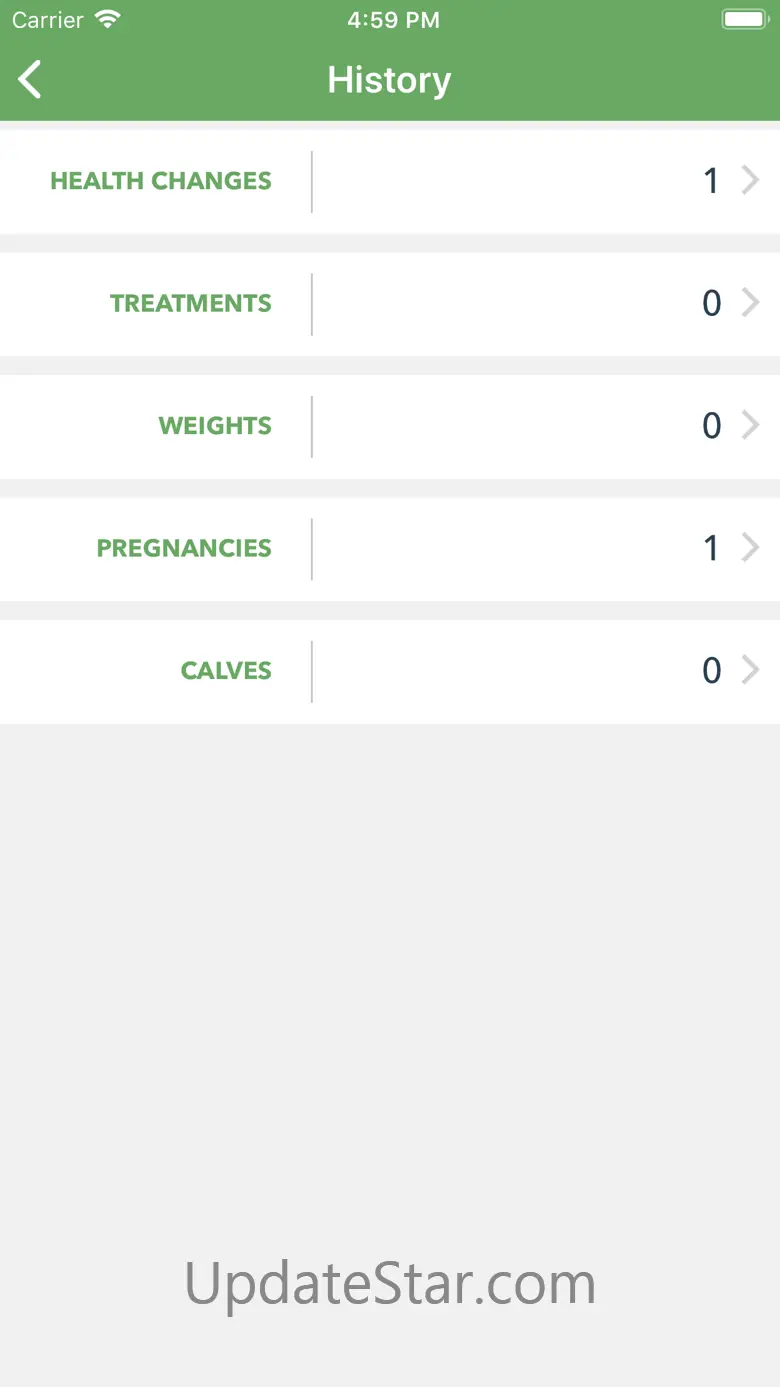This screenshot has height=1387, width=780.
Task: Tap the Calves count value
Action: [711, 670]
